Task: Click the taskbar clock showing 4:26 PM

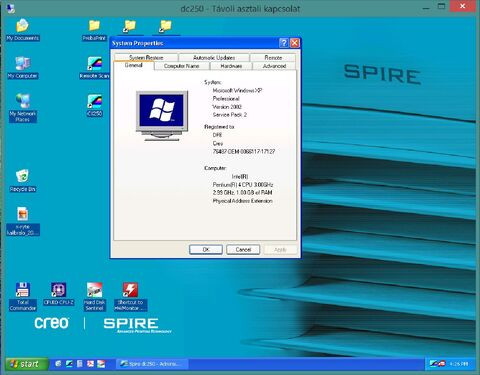Action: pyautogui.click(x=459, y=364)
